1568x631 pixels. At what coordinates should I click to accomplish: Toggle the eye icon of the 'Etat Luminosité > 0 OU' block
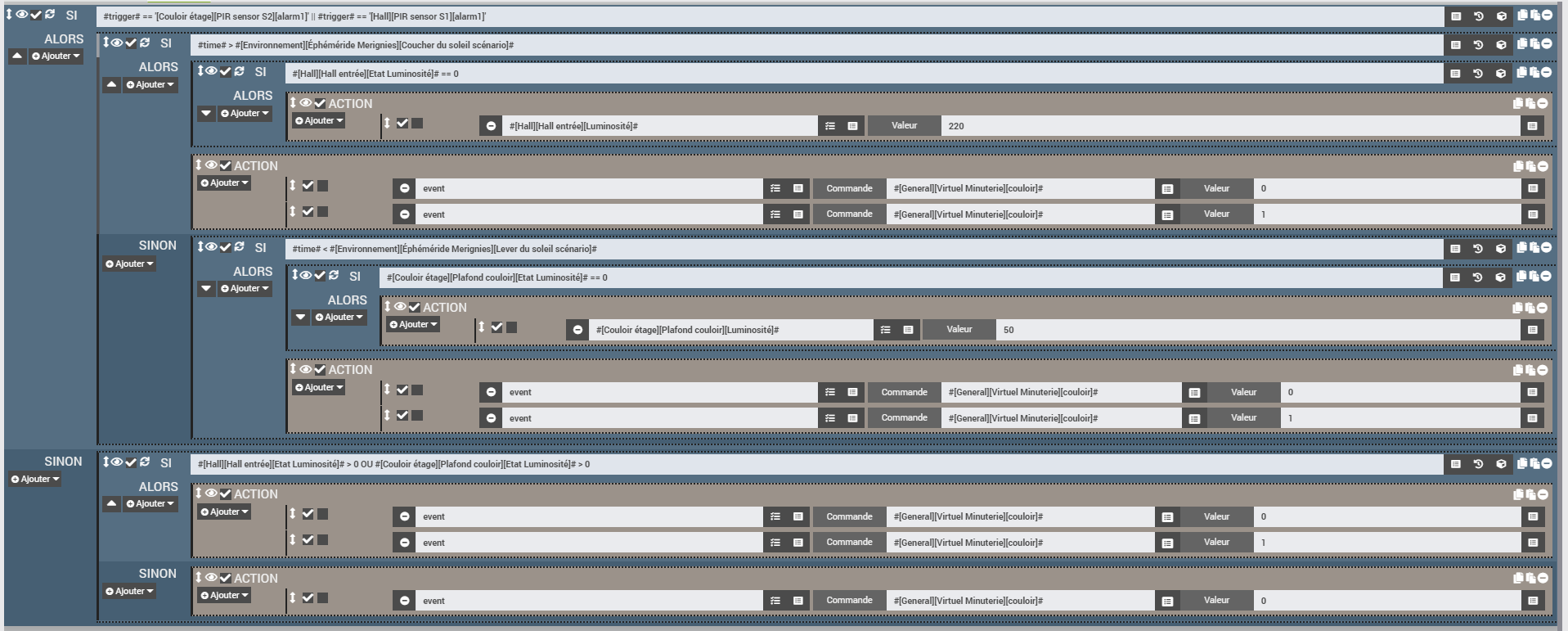coord(117,462)
